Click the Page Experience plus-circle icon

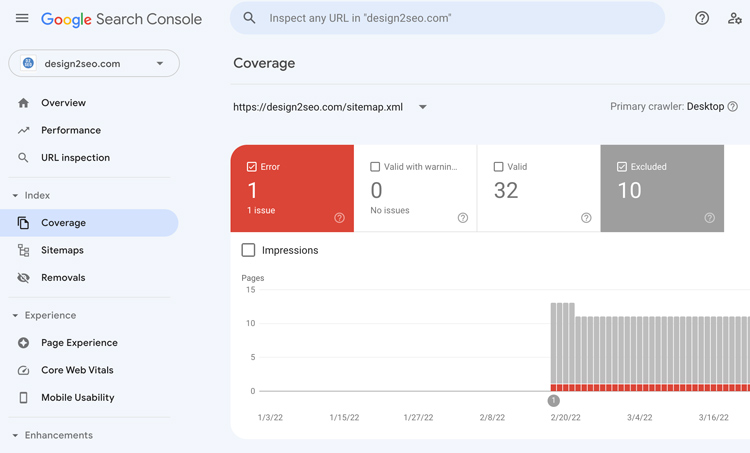[23, 343]
